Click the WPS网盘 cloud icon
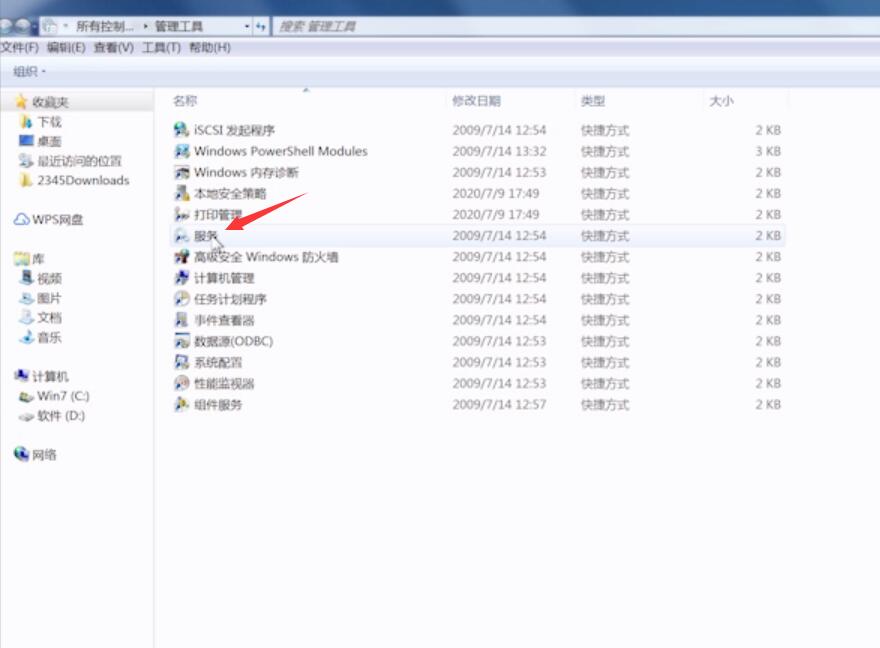 point(21,219)
